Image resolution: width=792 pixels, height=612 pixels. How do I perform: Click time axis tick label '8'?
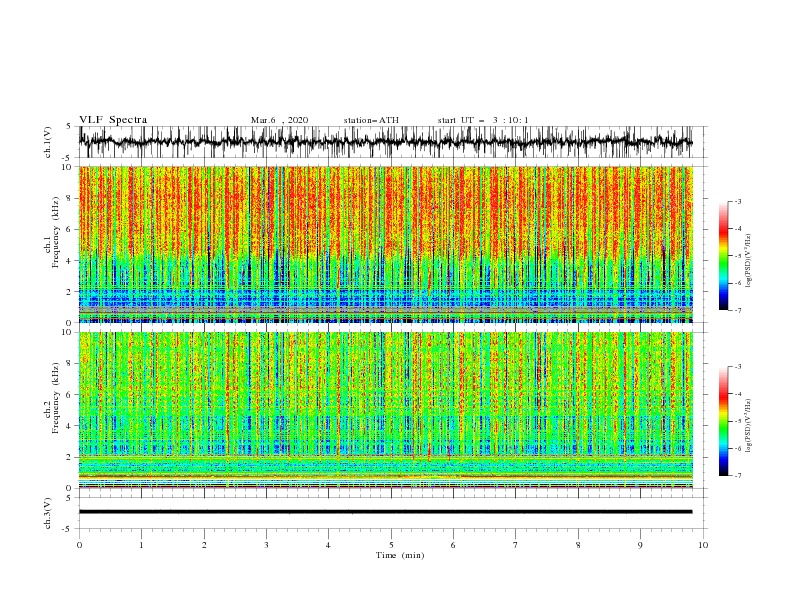click(578, 545)
